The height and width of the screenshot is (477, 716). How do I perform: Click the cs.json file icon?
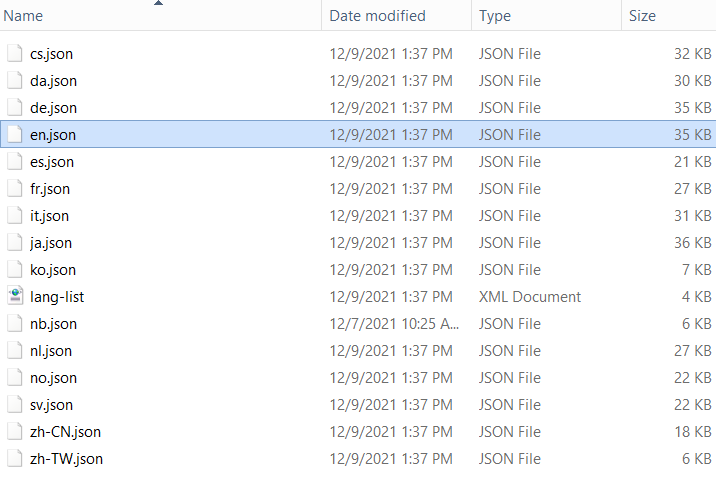click(x=14, y=54)
